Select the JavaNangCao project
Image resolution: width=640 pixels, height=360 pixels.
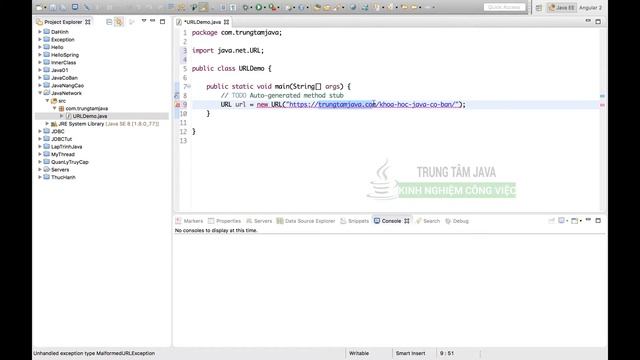point(67,86)
